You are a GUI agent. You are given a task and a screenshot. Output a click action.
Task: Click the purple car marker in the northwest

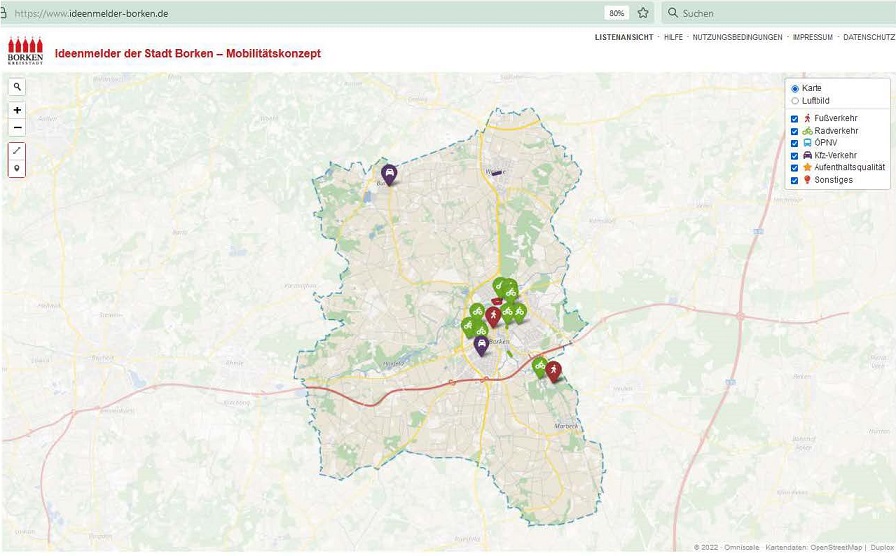coord(390,172)
